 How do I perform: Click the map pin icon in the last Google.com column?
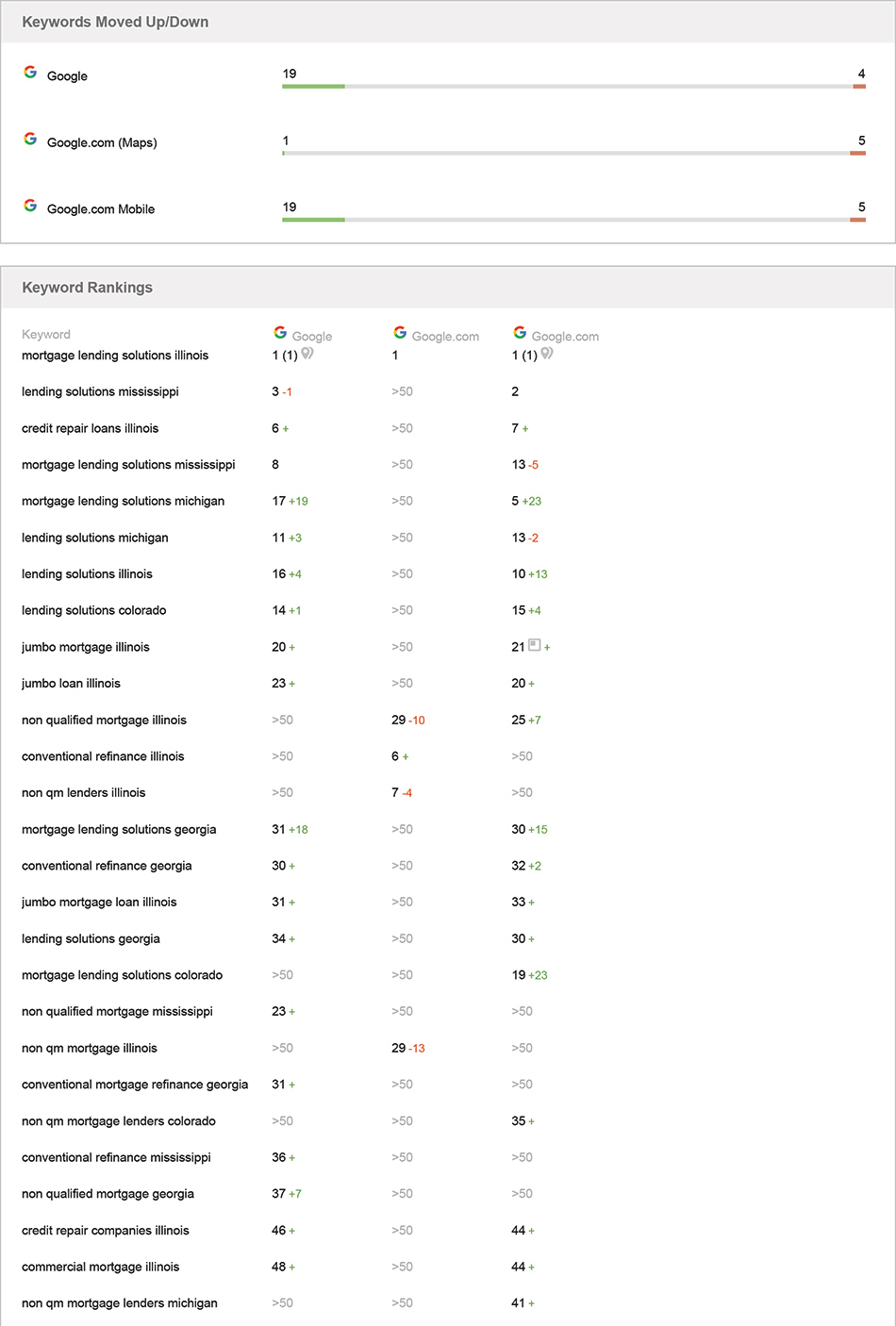pos(547,354)
